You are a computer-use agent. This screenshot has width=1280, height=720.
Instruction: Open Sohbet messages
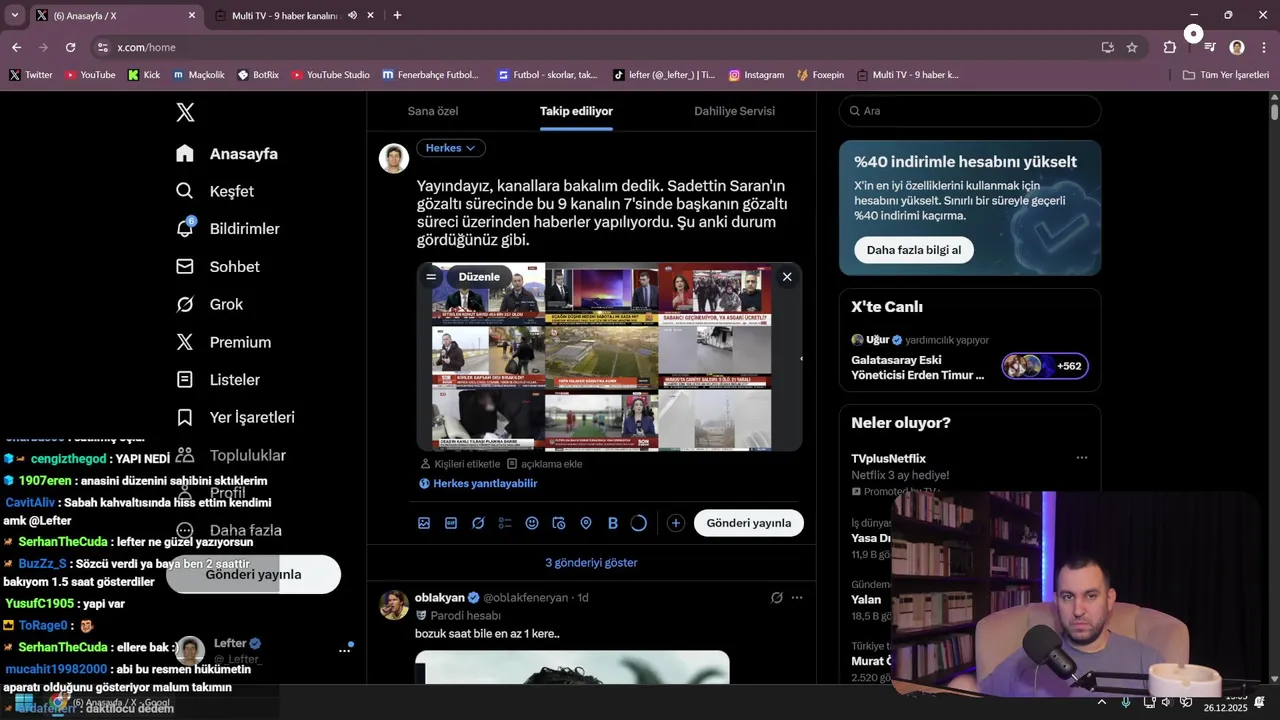[x=218, y=267]
